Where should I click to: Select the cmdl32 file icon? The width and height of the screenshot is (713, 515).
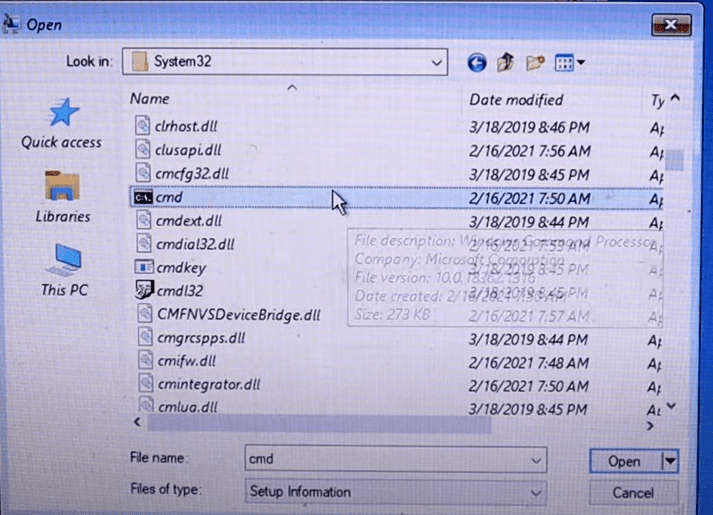click(x=142, y=290)
